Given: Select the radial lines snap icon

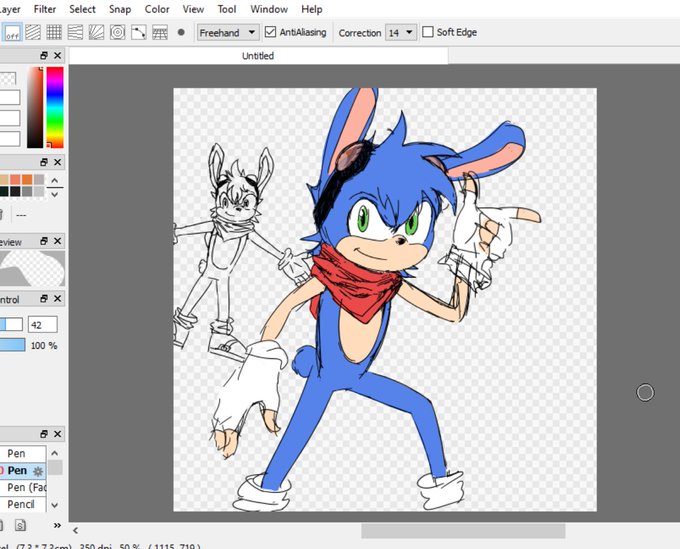Looking at the screenshot, I should [96, 33].
